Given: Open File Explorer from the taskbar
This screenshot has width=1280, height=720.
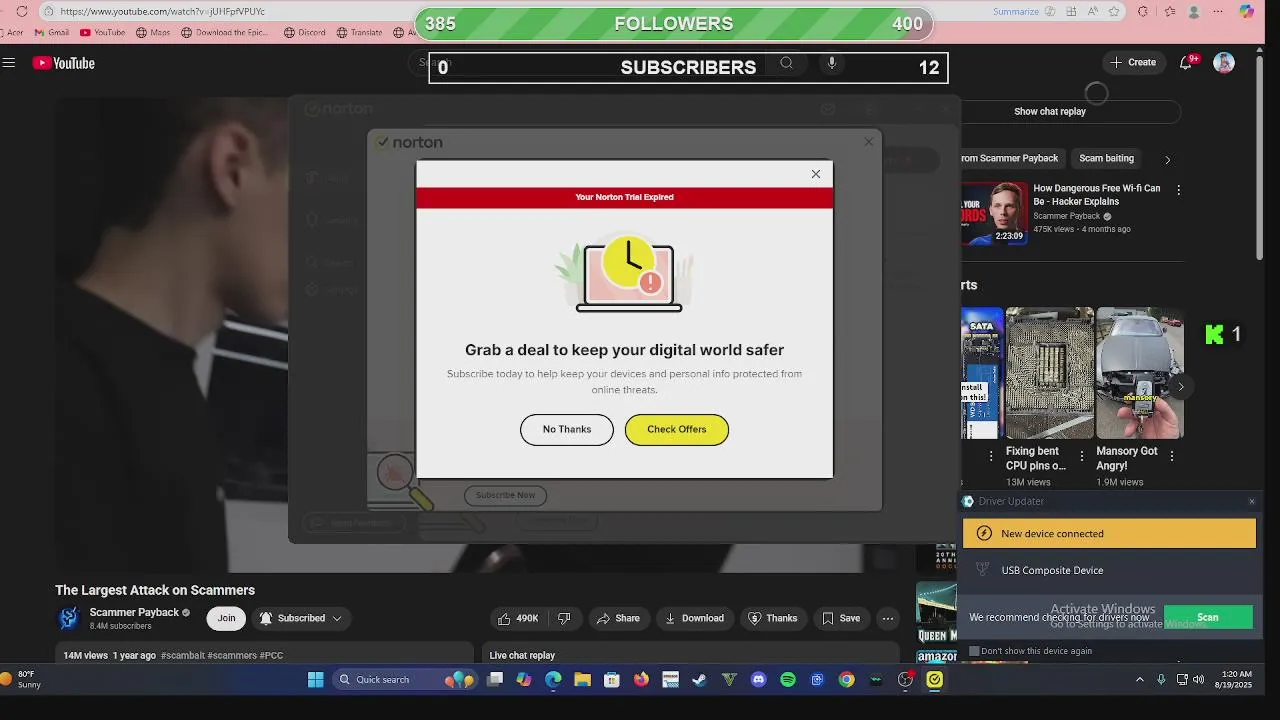Looking at the screenshot, I should pos(582,680).
